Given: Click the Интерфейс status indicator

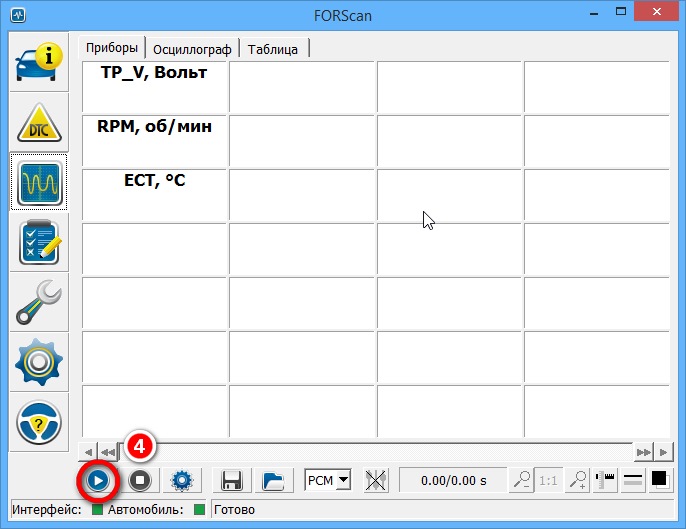Looking at the screenshot, I should tap(97, 509).
